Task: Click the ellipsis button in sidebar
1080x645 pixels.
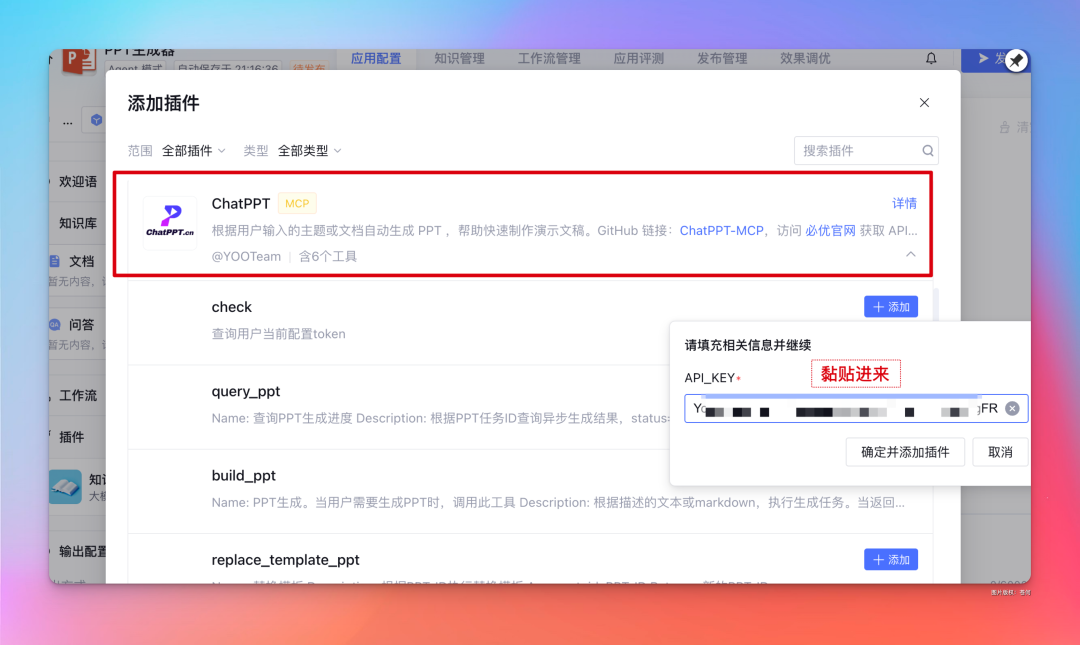Action: tap(68, 121)
